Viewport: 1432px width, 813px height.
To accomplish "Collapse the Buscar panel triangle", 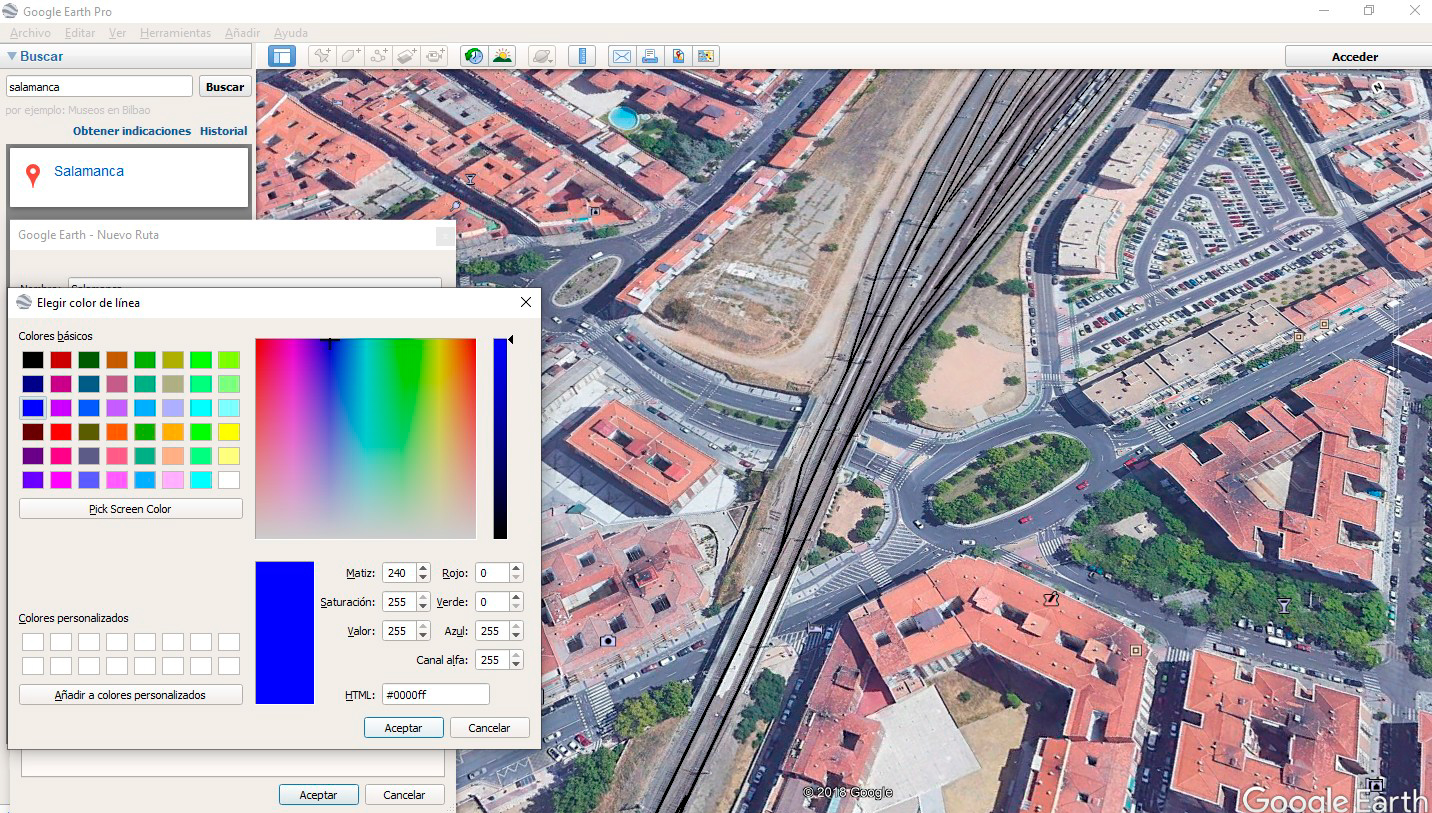I will pos(12,57).
